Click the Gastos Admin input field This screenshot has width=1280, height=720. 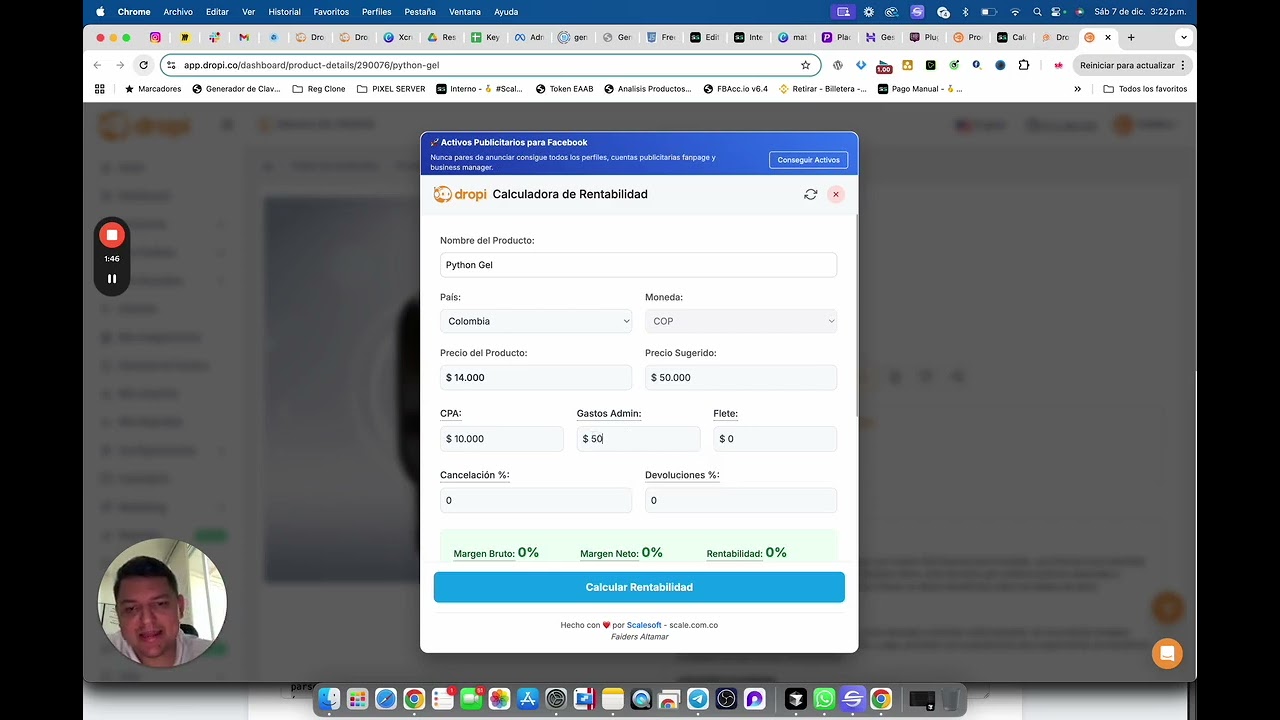638,438
